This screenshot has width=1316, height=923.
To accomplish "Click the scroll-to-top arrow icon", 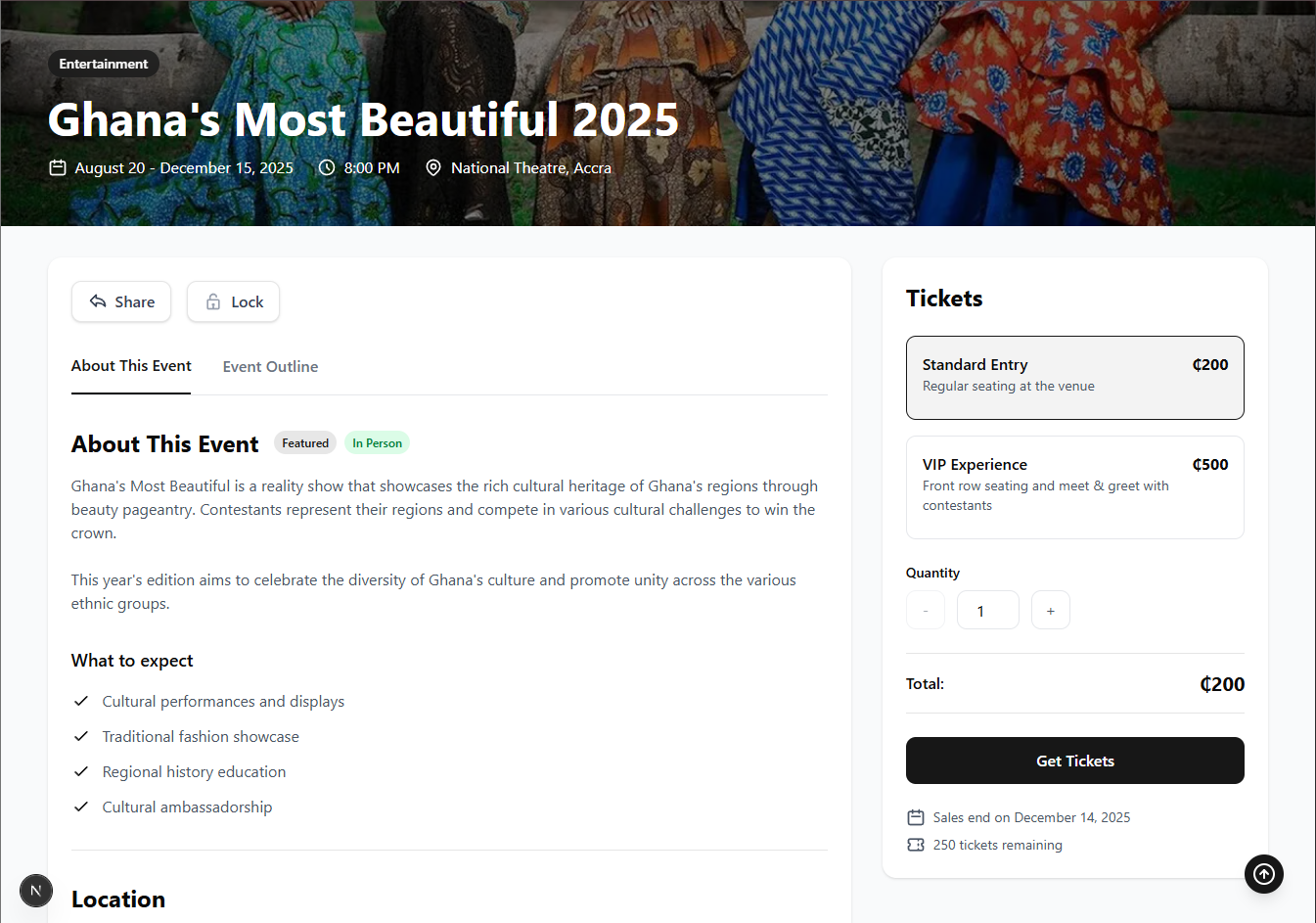I will [x=1263, y=874].
